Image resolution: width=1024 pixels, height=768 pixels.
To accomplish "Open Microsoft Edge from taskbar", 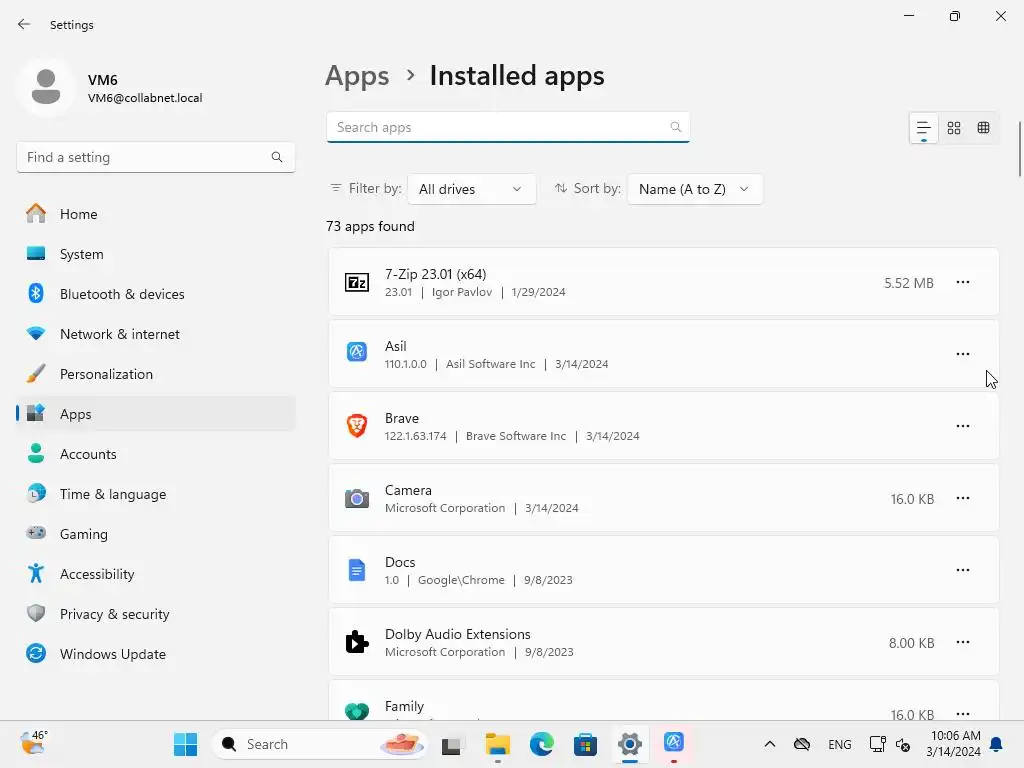I will pyautogui.click(x=541, y=744).
